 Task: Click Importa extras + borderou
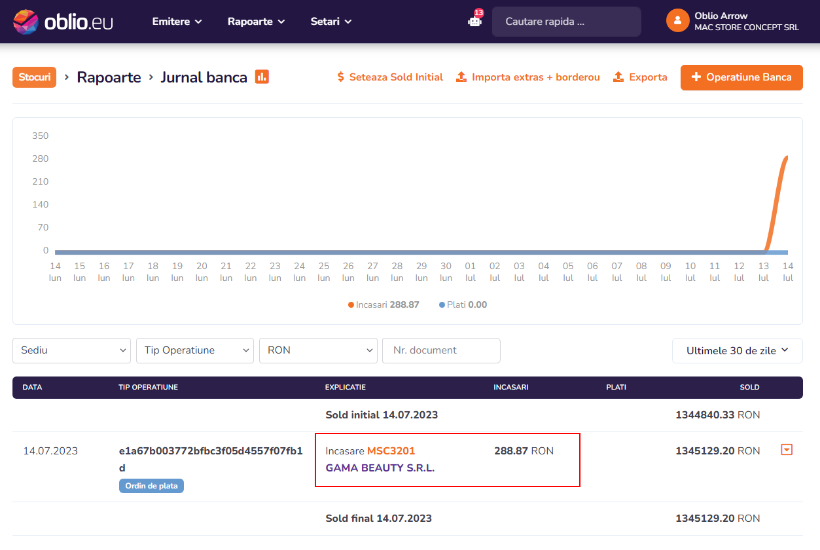pyautogui.click(x=527, y=77)
